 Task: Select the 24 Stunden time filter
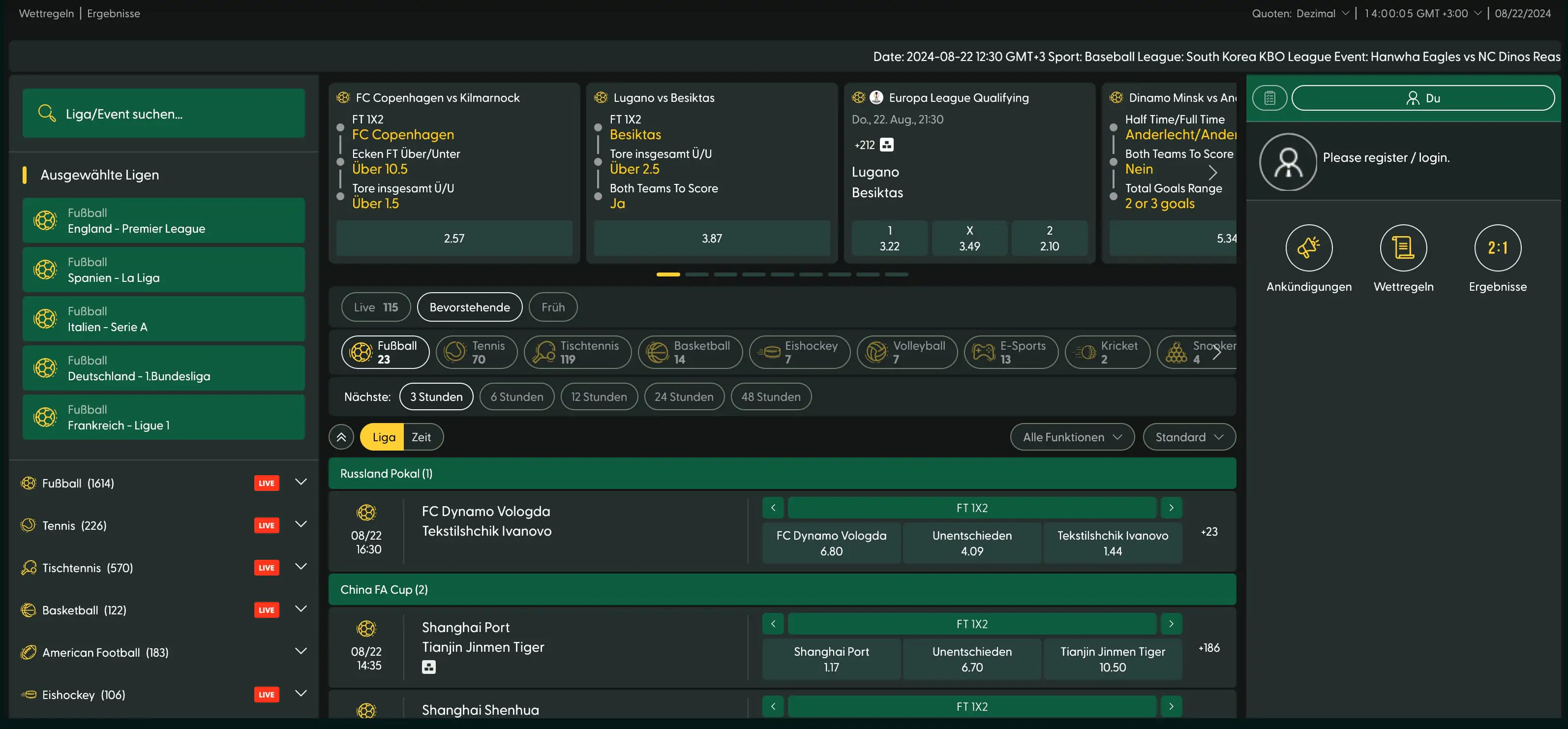coord(684,397)
